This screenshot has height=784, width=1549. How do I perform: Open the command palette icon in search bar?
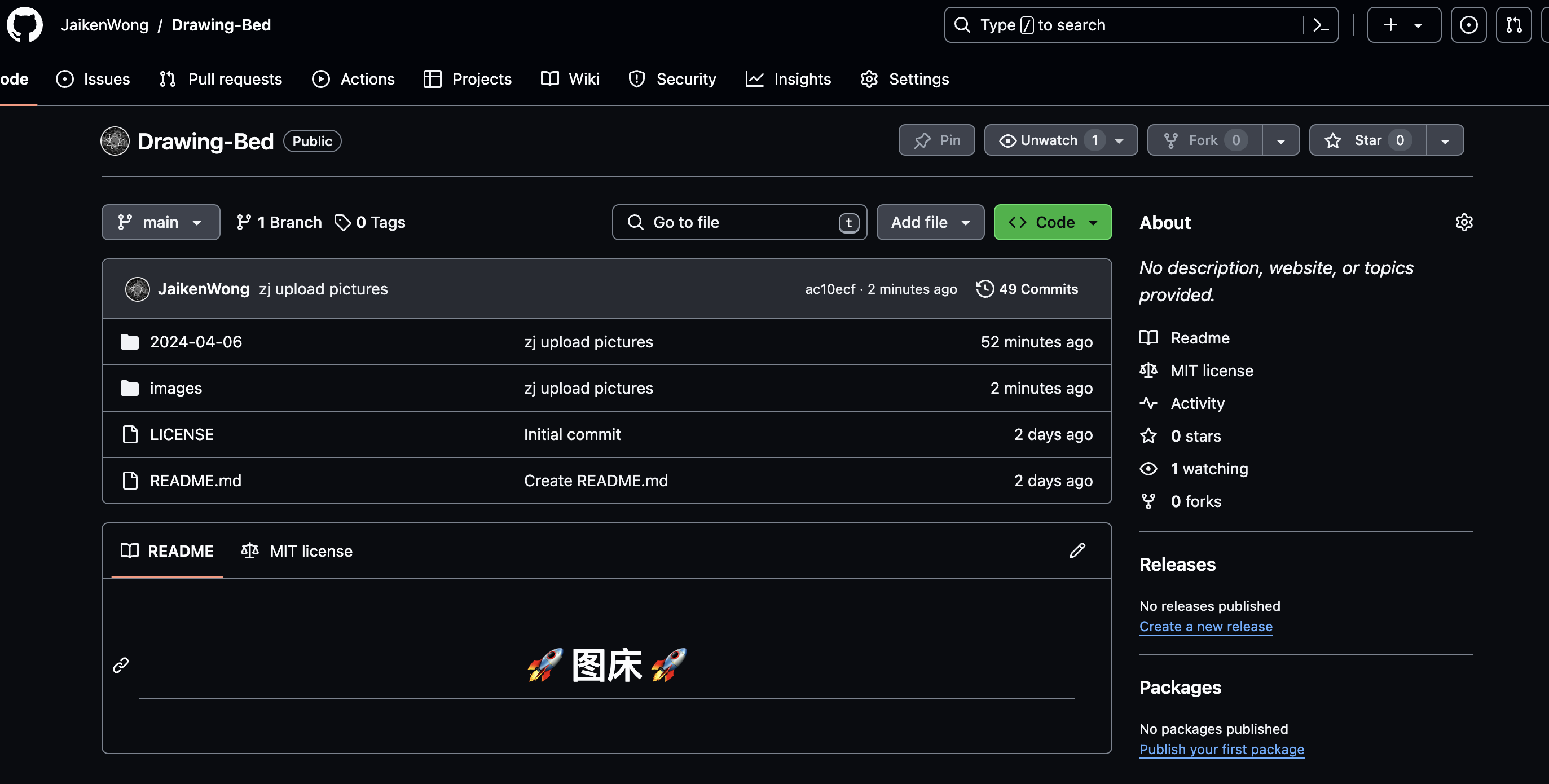coord(1321,25)
